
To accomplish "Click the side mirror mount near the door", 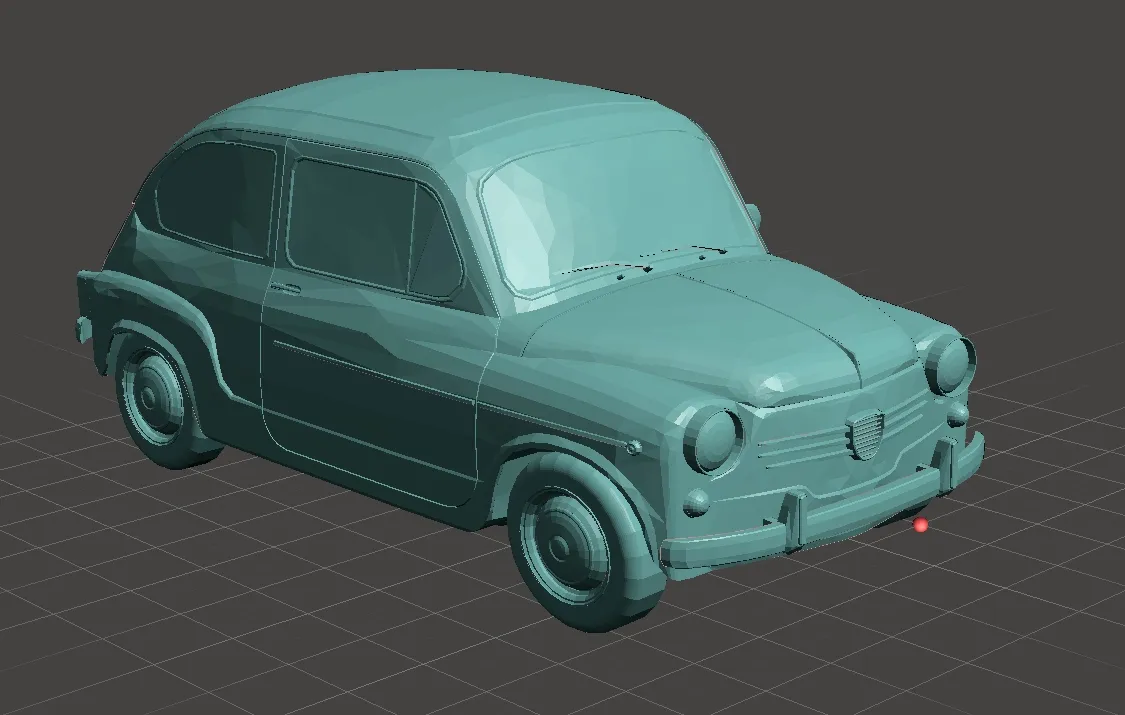I will coord(632,447).
